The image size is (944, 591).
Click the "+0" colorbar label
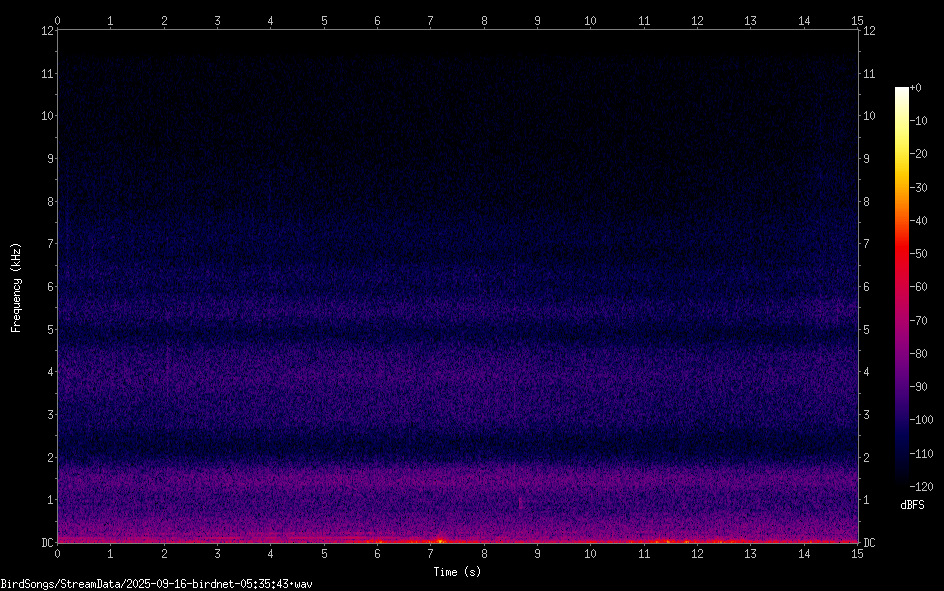[x=915, y=88]
